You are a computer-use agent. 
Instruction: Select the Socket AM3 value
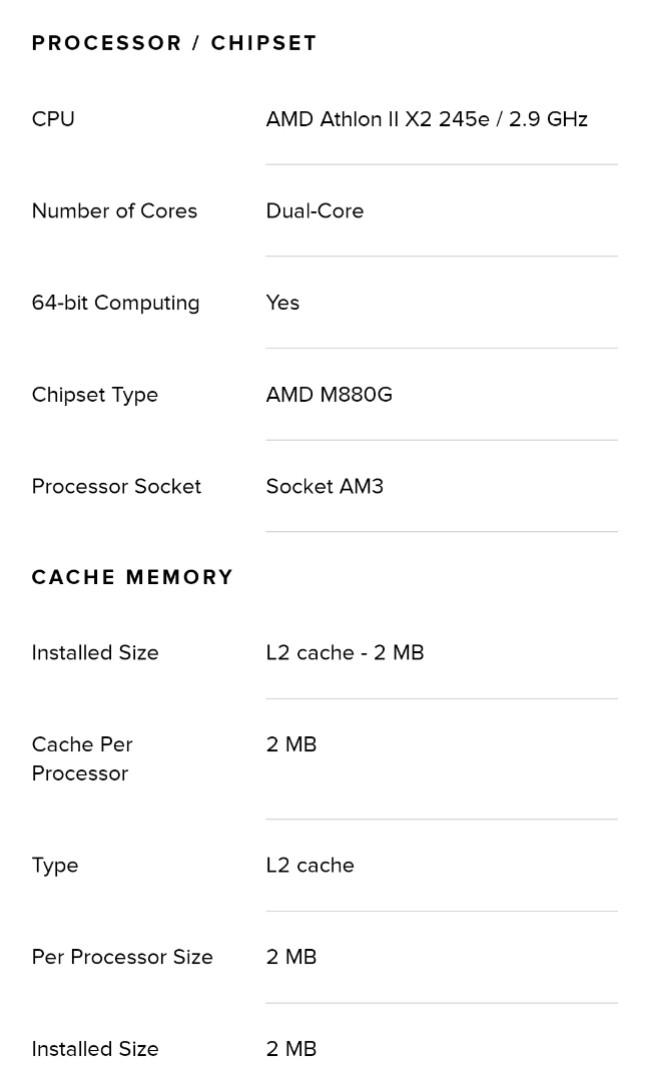coord(324,487)
